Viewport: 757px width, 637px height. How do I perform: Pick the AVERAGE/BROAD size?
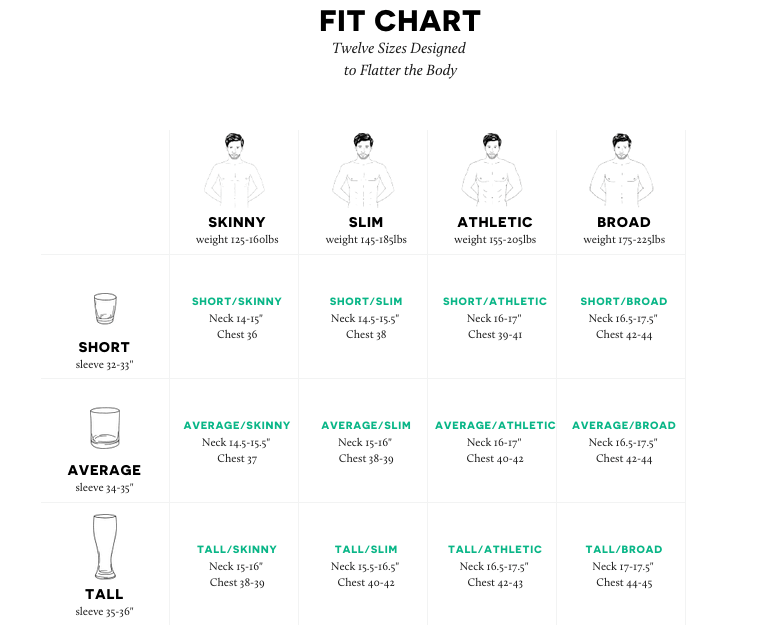point(624,425)
